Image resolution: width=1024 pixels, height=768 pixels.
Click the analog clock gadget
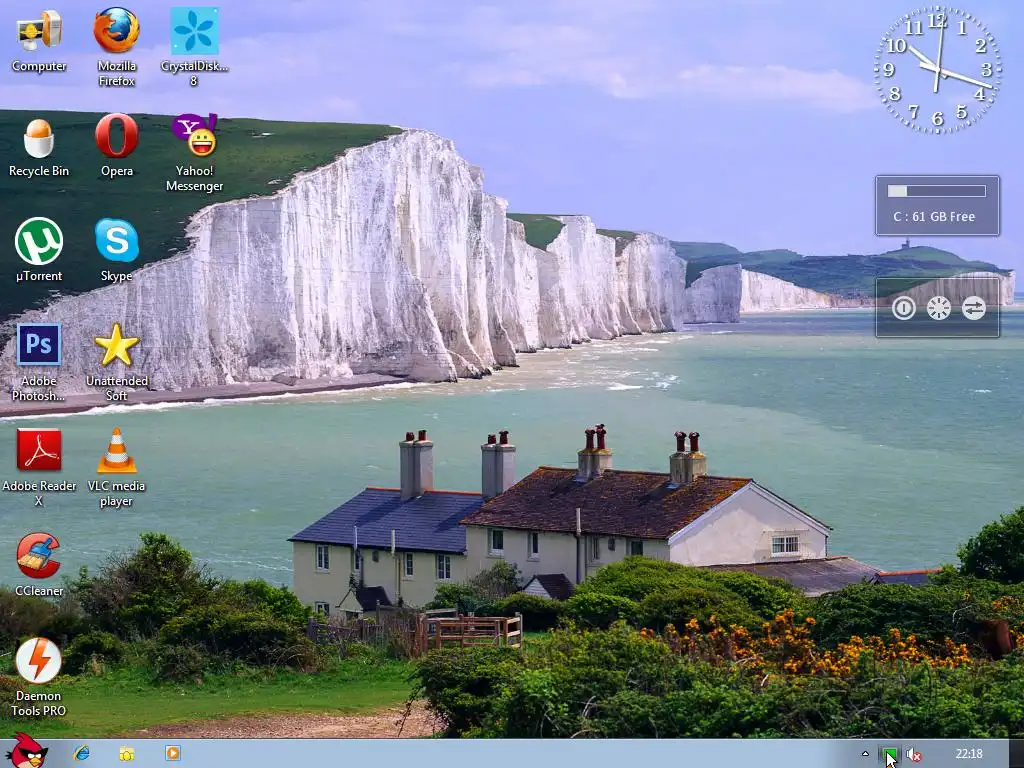938,69
